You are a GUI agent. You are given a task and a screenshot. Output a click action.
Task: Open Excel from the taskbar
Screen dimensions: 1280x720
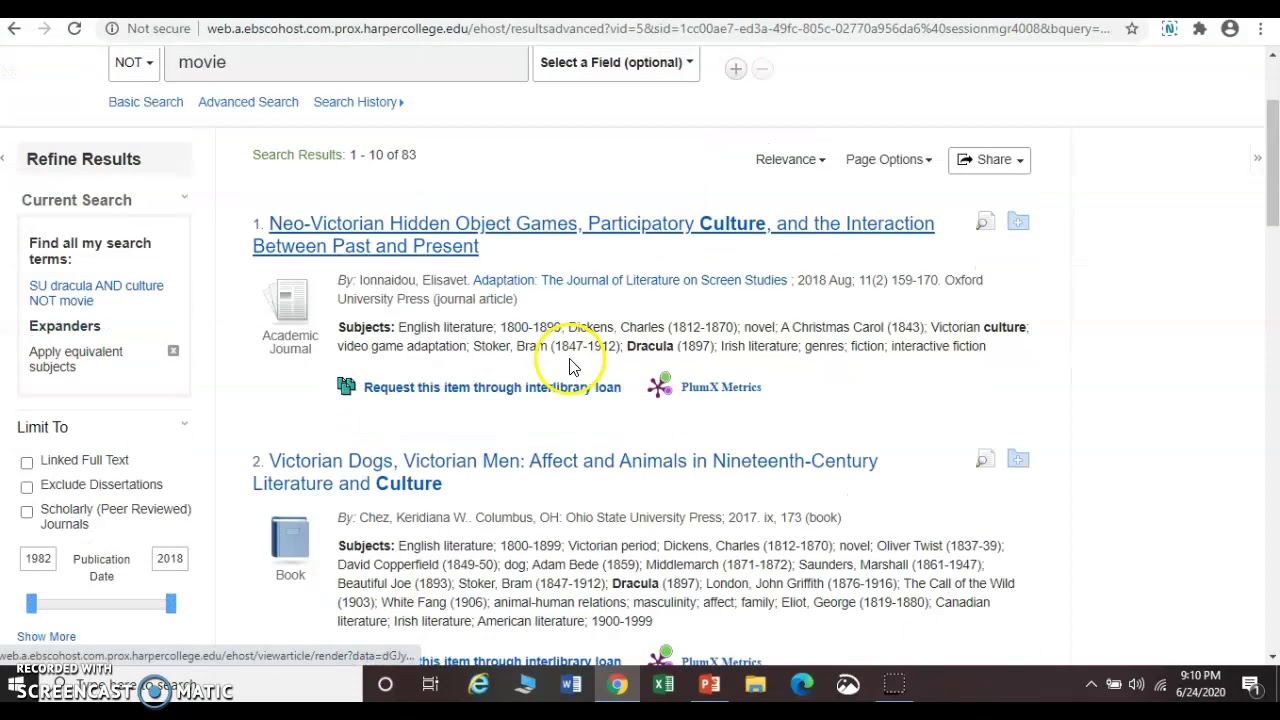[x=663, y=685]
